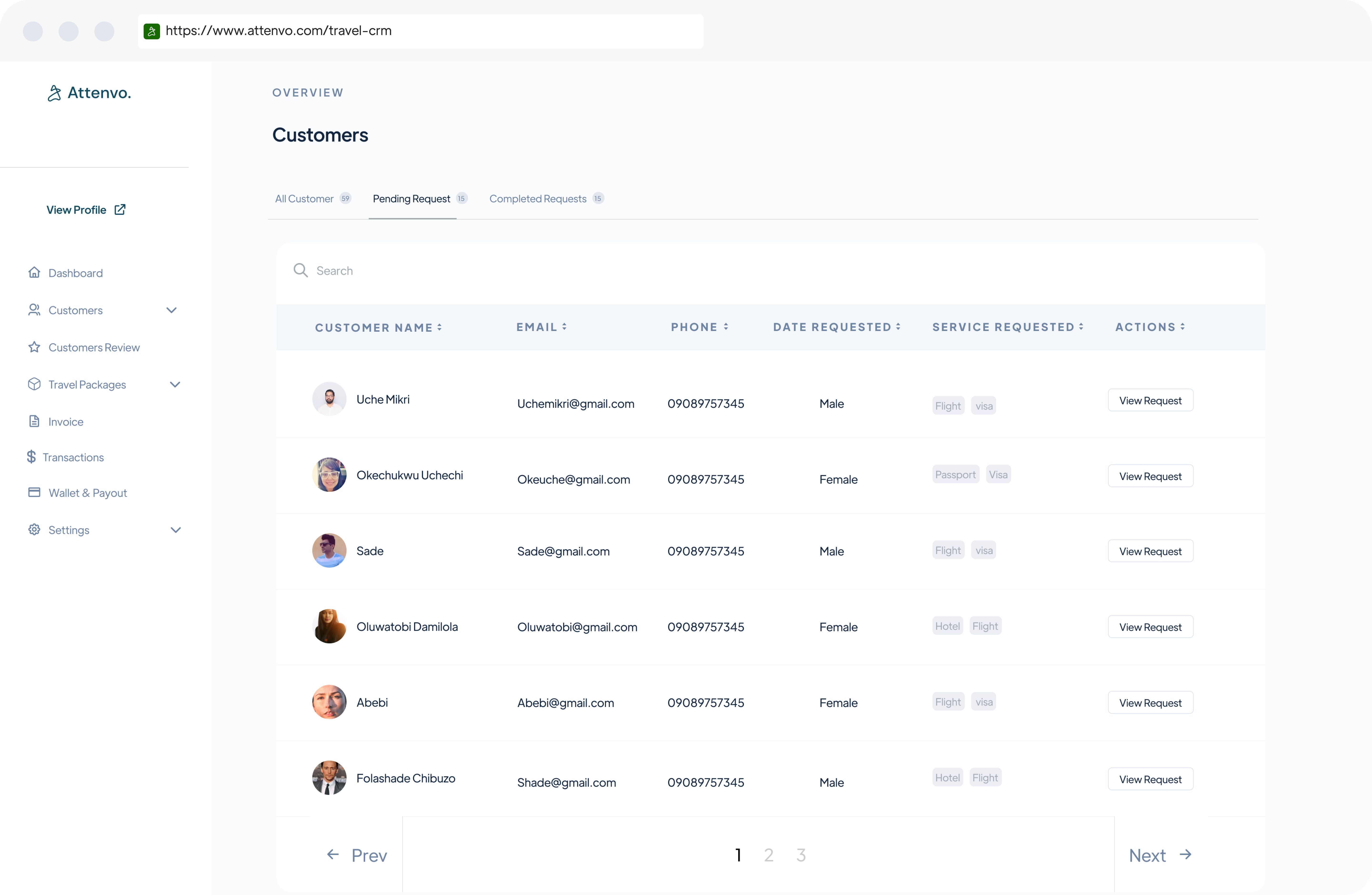Sort by Phone column arrows
The width and height of the screenshot is (1372, 895).
click(726, 326)
